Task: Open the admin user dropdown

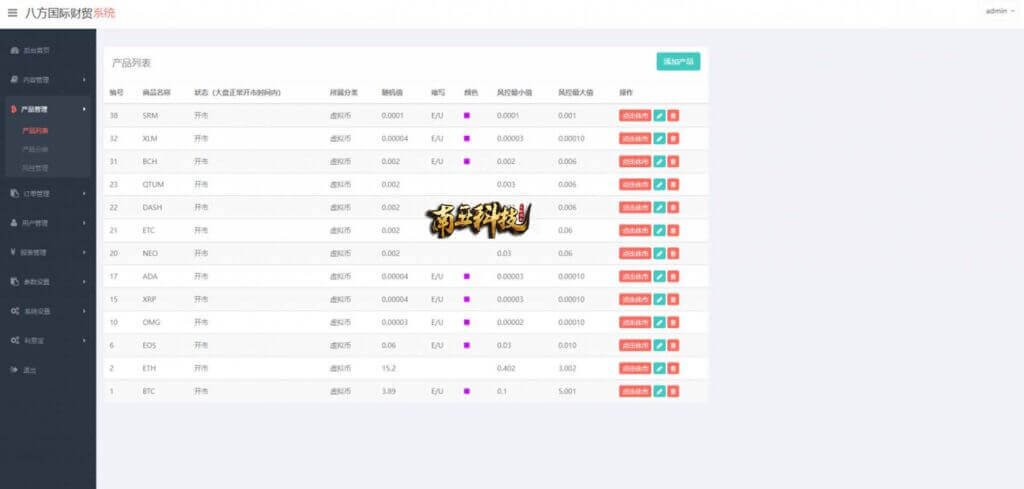Action: pyautogui.click(x=999, y=11)
